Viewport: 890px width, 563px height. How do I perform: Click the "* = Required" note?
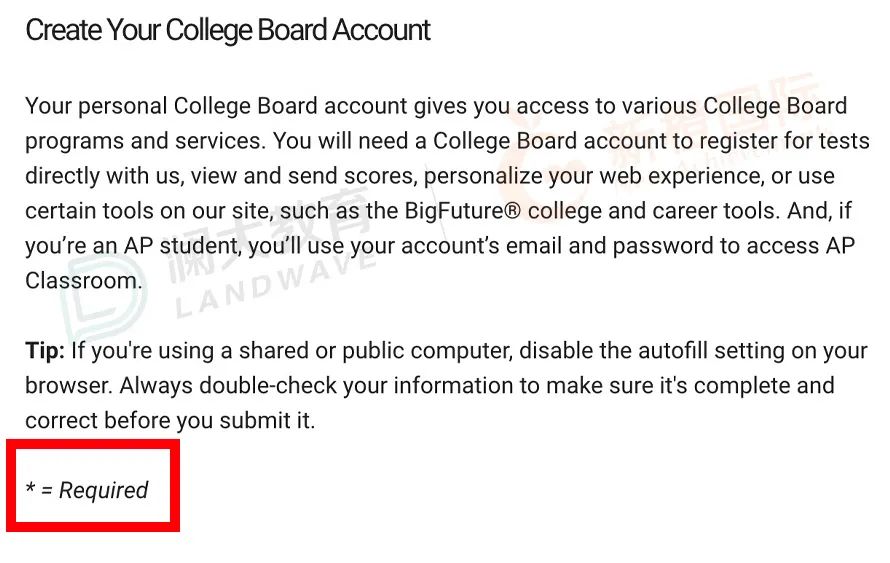(x=87, y=489)
